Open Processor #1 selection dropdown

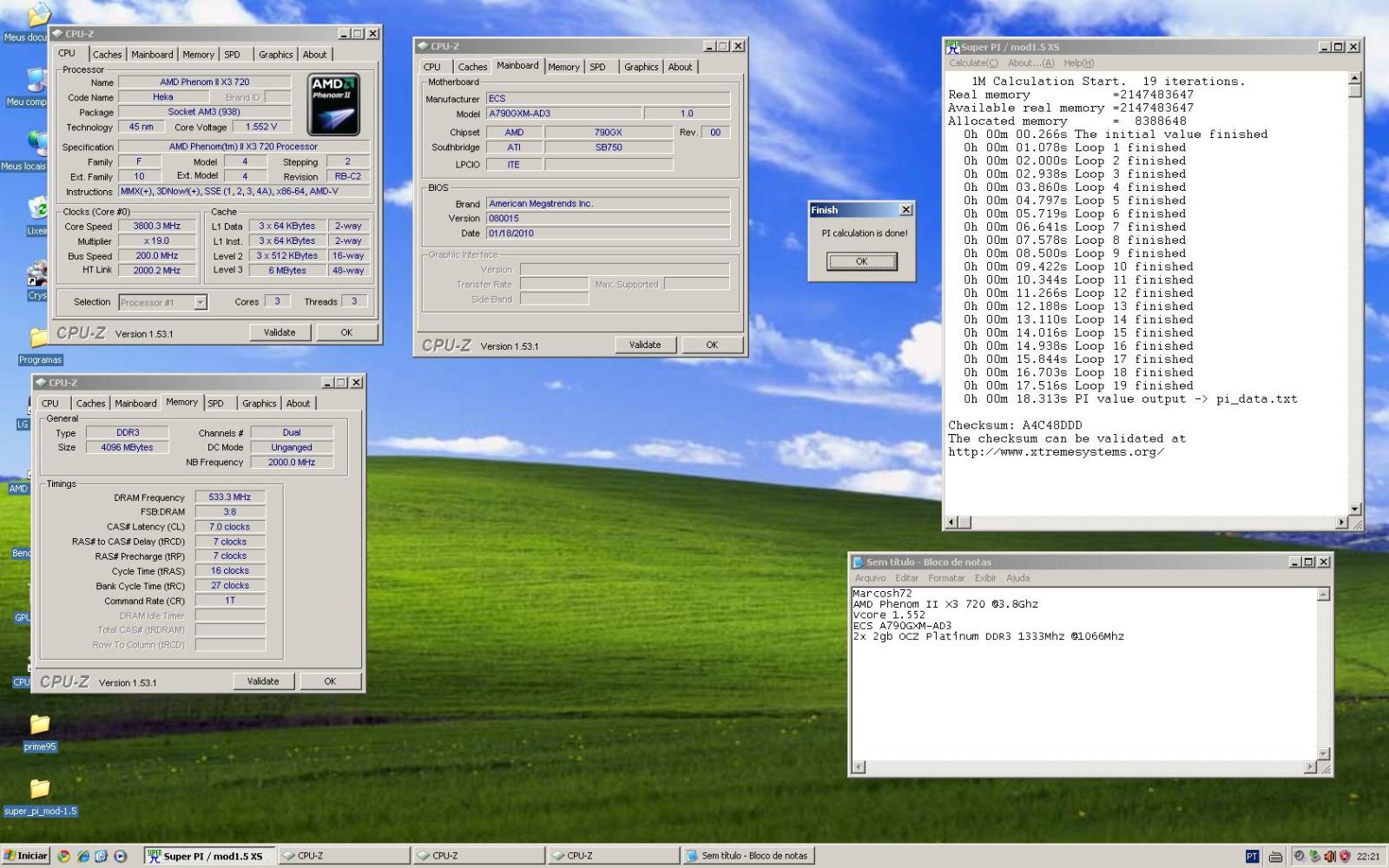[201, 302]
